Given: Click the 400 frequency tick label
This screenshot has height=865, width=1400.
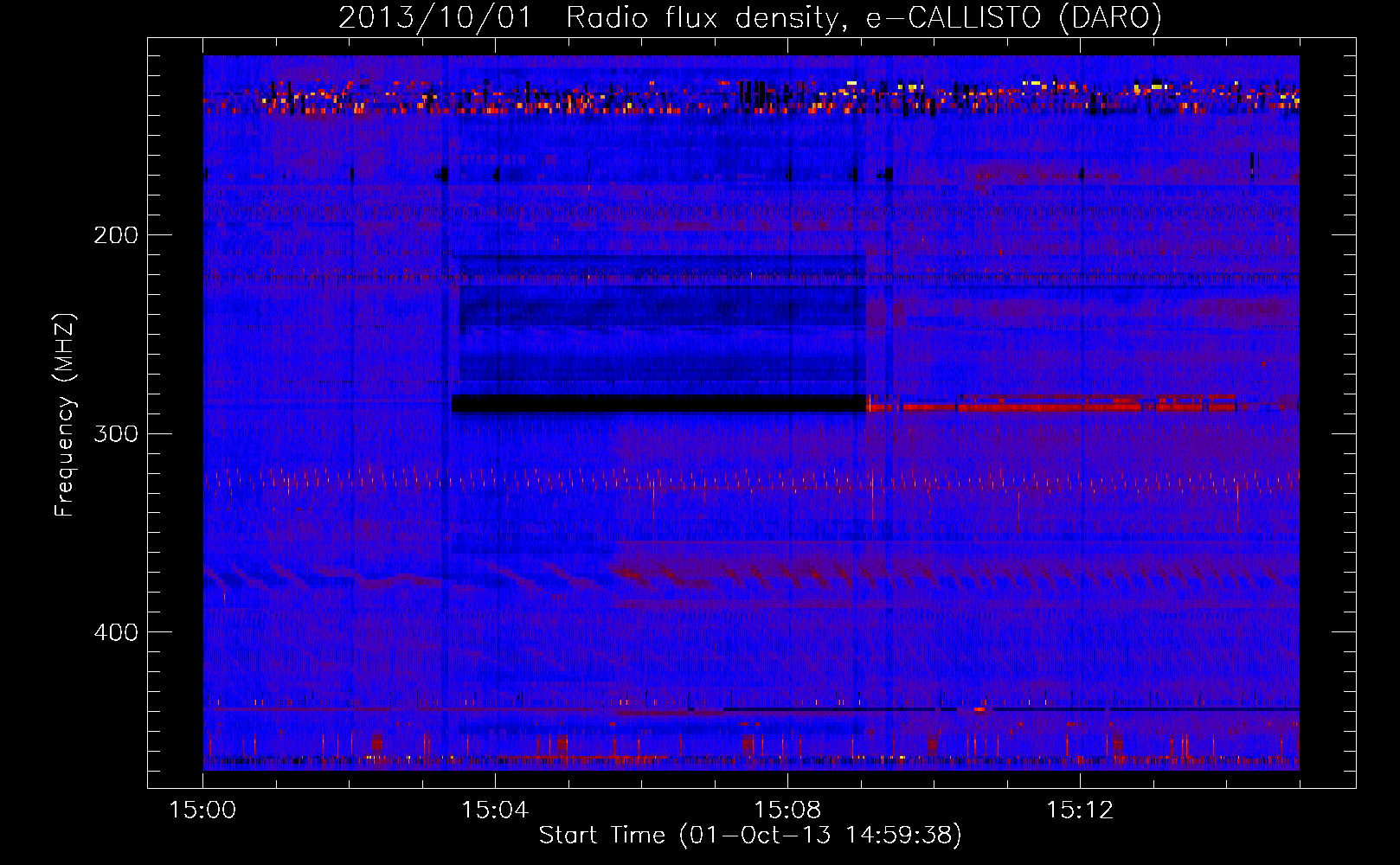Looking at the screenshot, I should click(116, 632).
